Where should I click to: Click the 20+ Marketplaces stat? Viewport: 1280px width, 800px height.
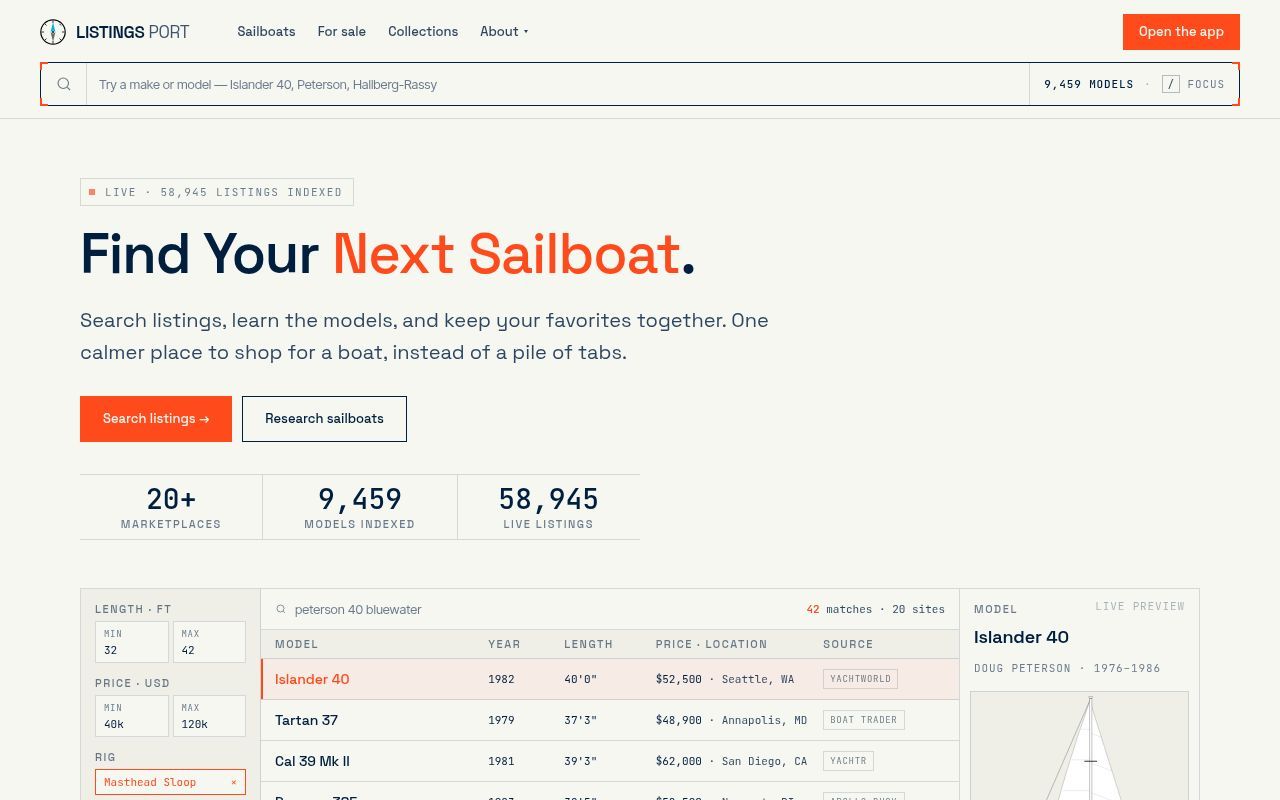coord(171,507)
